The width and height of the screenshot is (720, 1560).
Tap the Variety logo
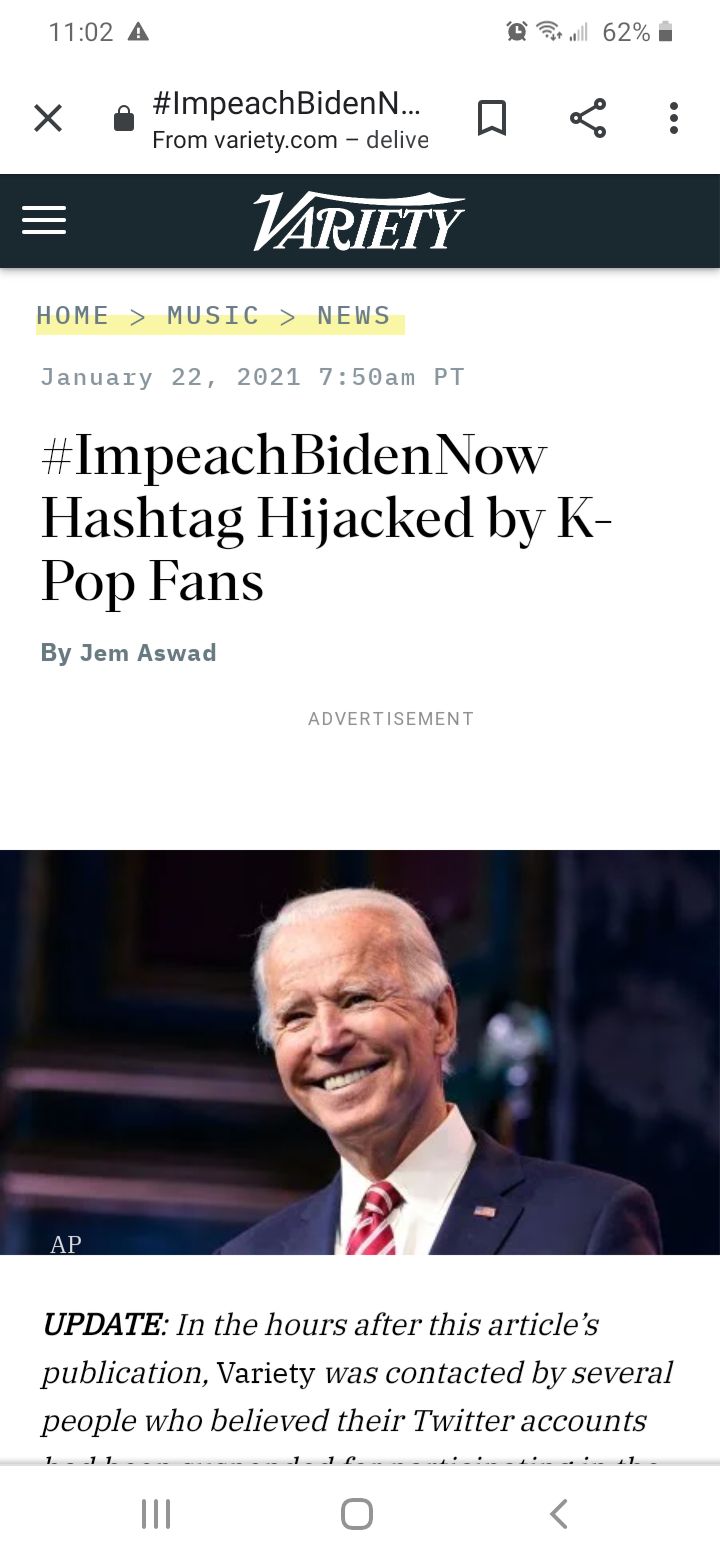[358, 221]
